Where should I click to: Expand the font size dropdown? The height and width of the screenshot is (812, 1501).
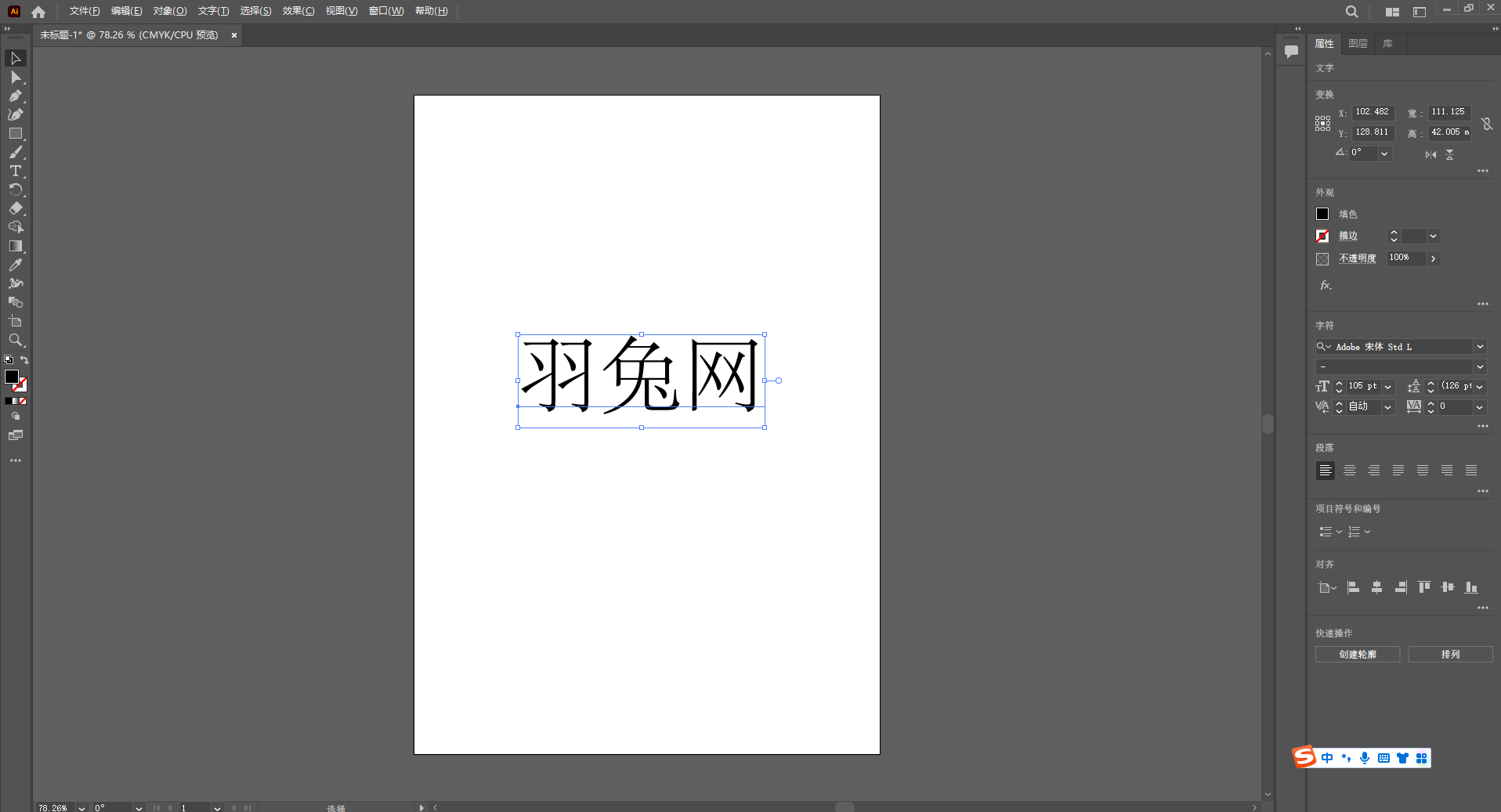(1388, 387)
